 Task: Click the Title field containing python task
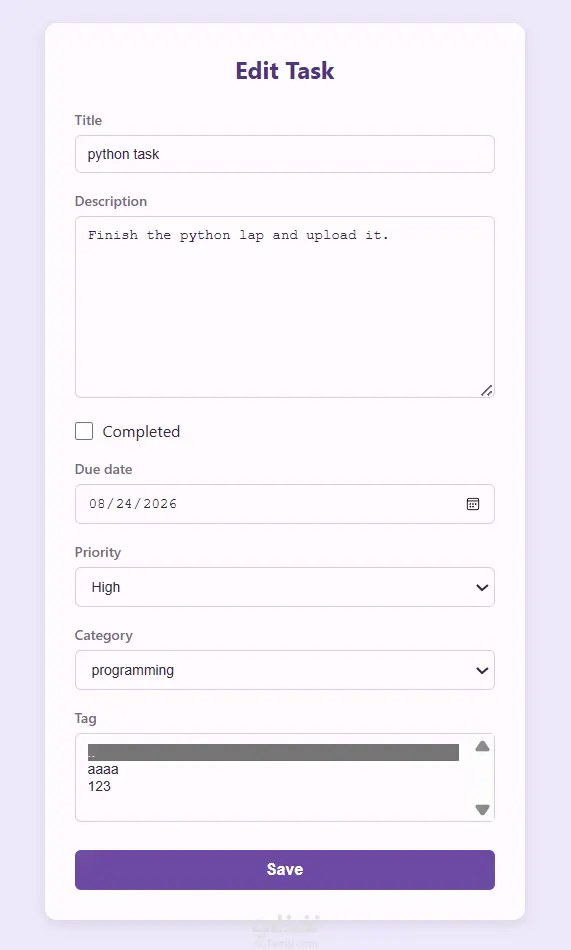(x=285, y=154)
